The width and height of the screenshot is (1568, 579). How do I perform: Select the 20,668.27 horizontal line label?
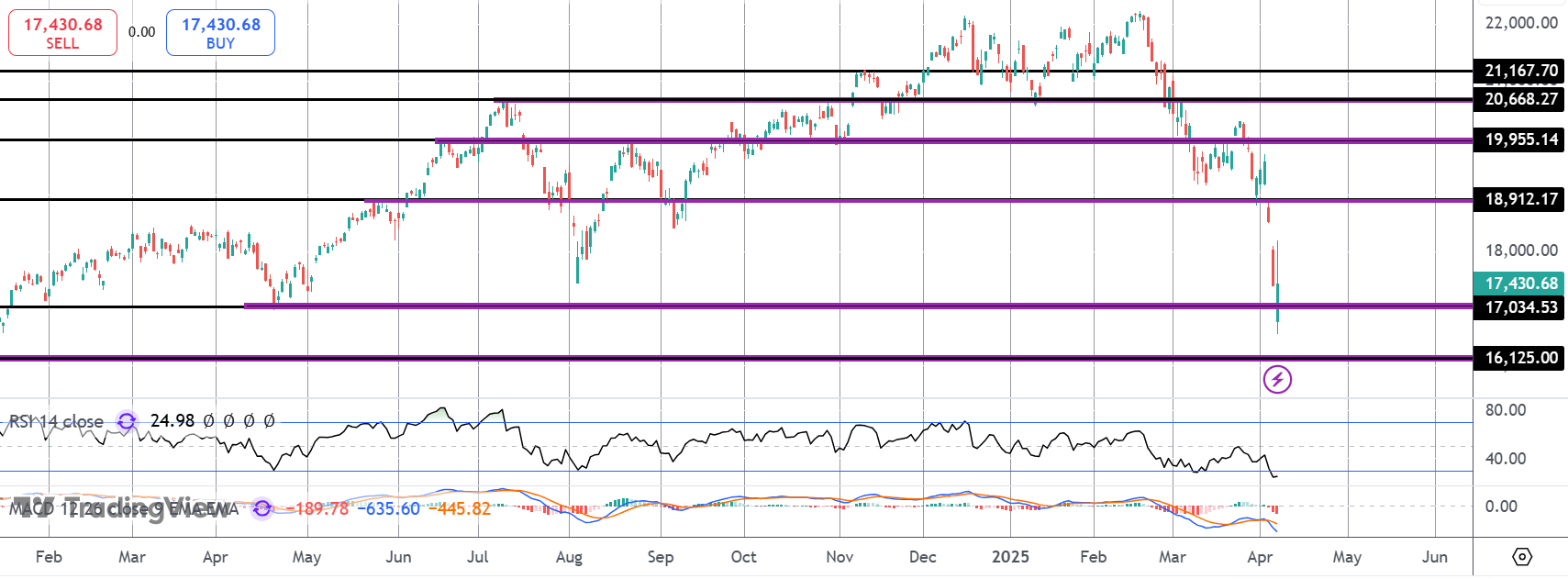(x=1519, y=99)
